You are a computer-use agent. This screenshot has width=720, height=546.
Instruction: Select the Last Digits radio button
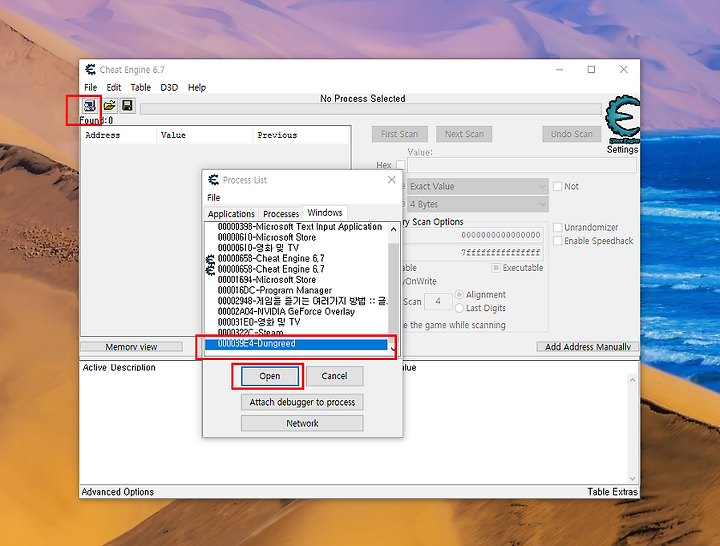click(x=459, y=308)
